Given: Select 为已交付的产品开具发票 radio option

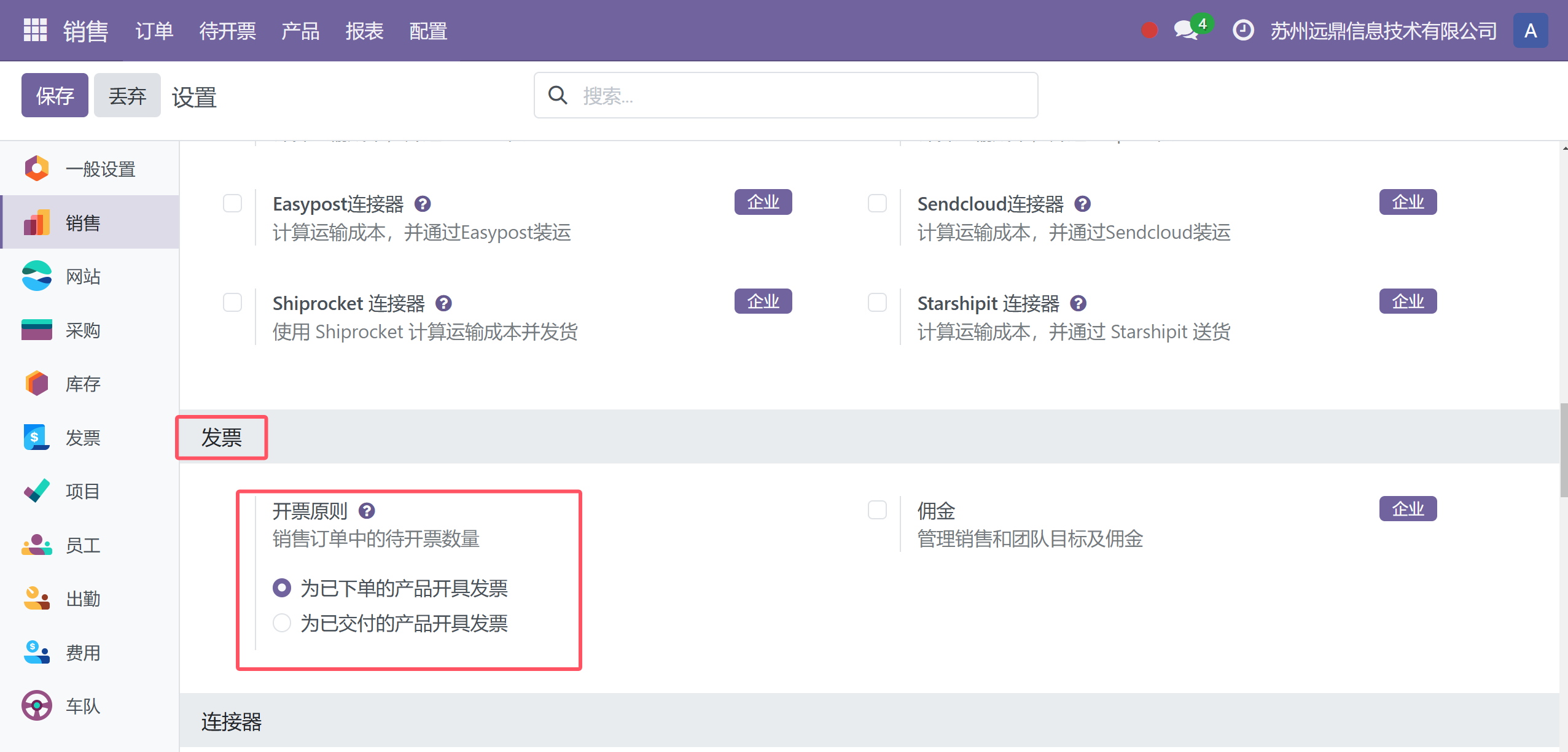Looking at the screenshot, I should (x=282, y=623).
